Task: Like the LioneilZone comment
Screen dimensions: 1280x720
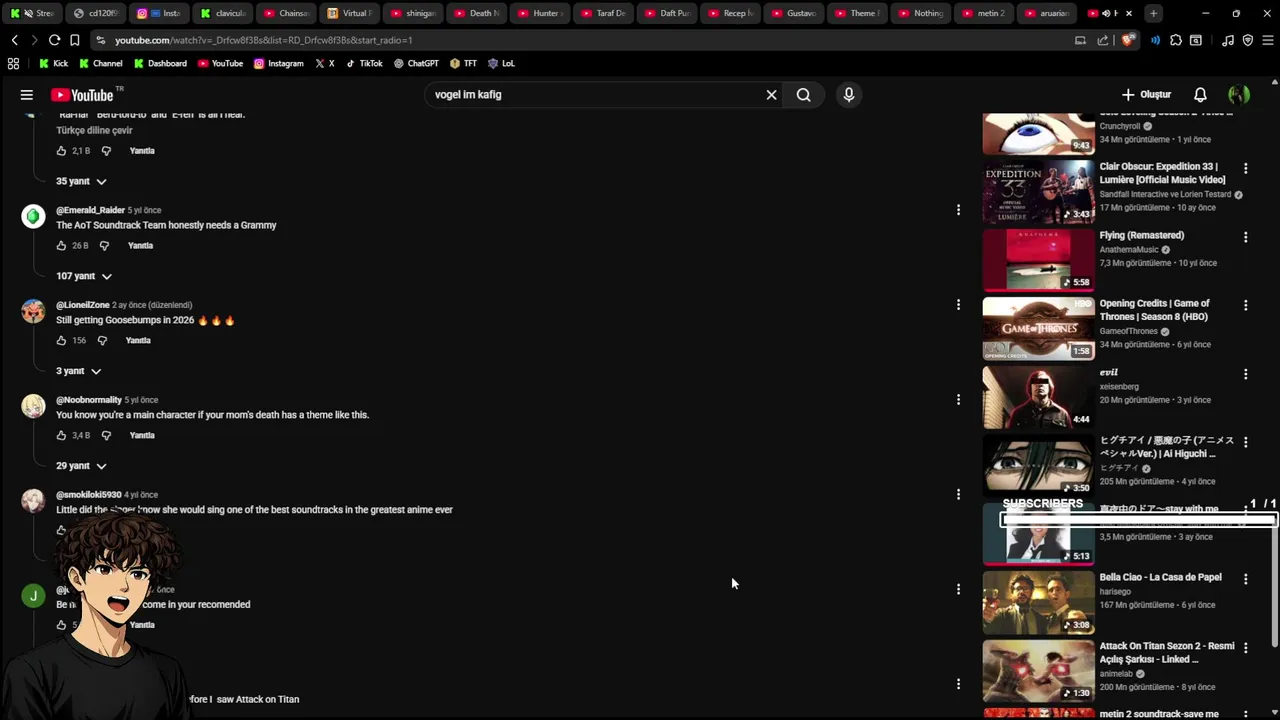Action: coord(61,341)
